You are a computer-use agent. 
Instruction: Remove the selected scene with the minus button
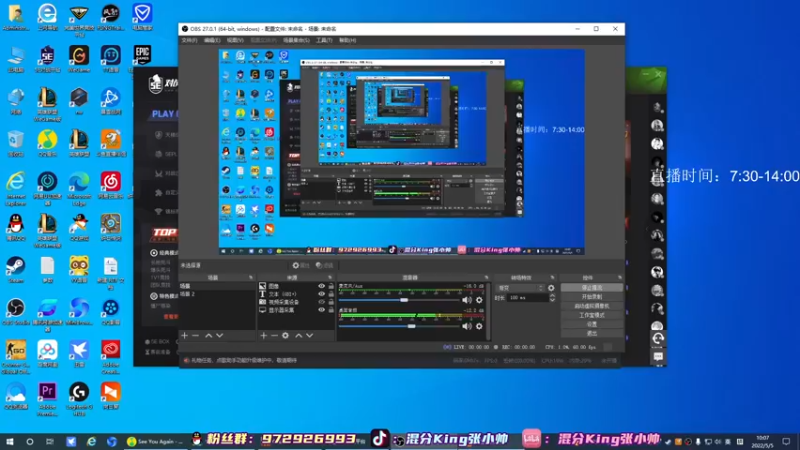[196, 336]
